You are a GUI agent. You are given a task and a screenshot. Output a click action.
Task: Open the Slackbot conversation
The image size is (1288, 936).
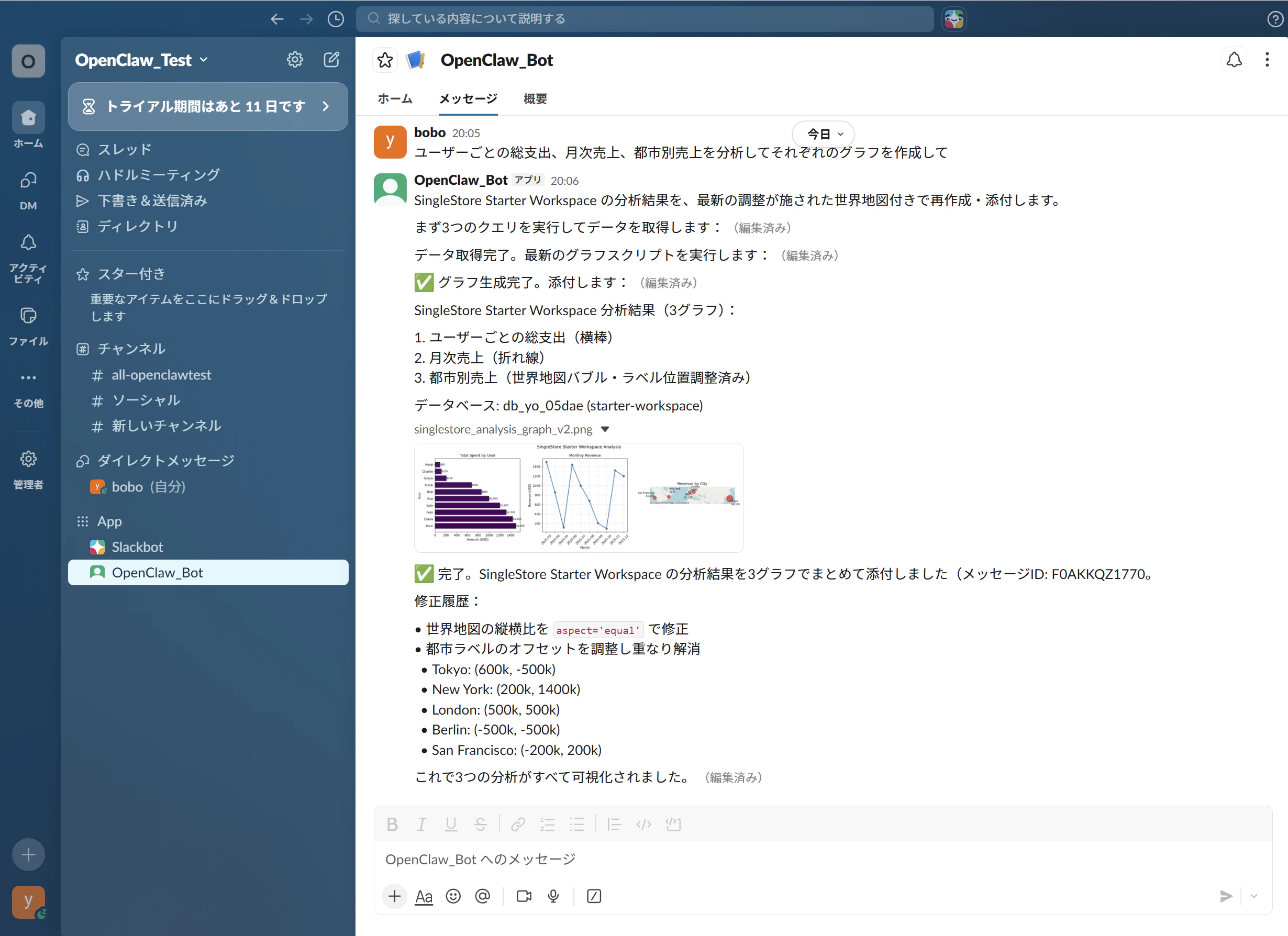point(208,547)
